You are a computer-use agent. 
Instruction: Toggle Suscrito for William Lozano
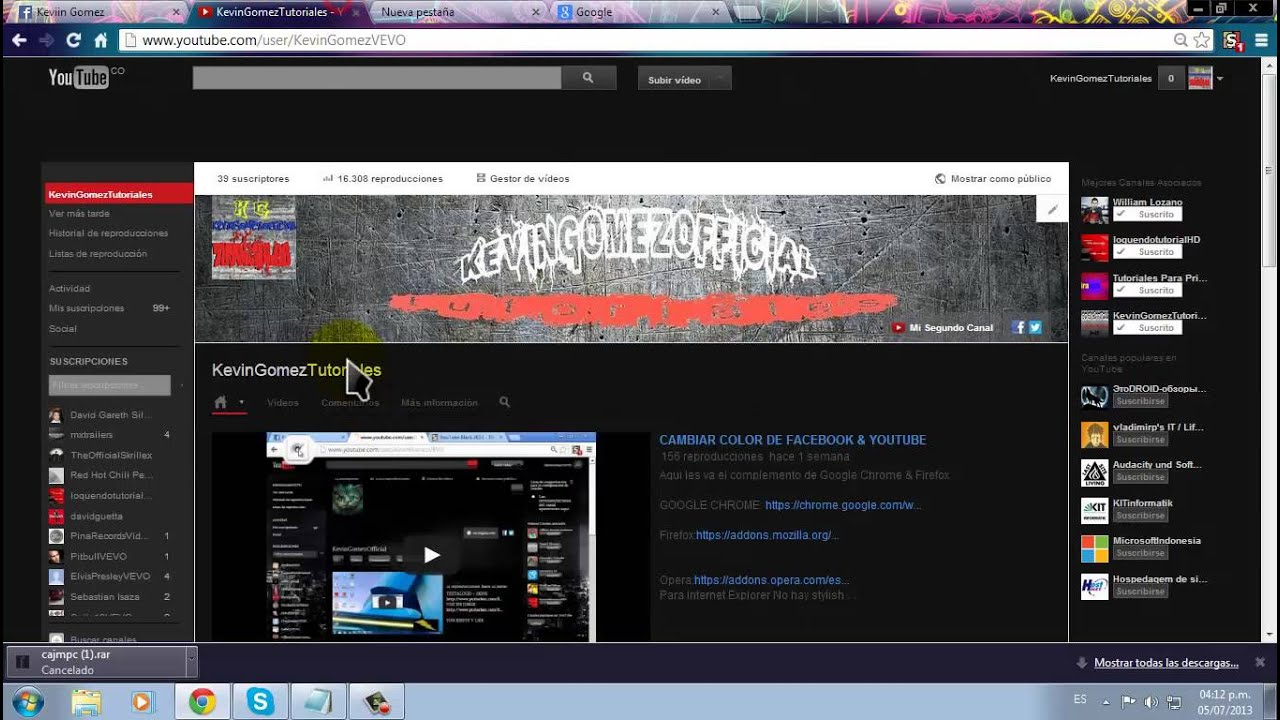click(1148, 214)
